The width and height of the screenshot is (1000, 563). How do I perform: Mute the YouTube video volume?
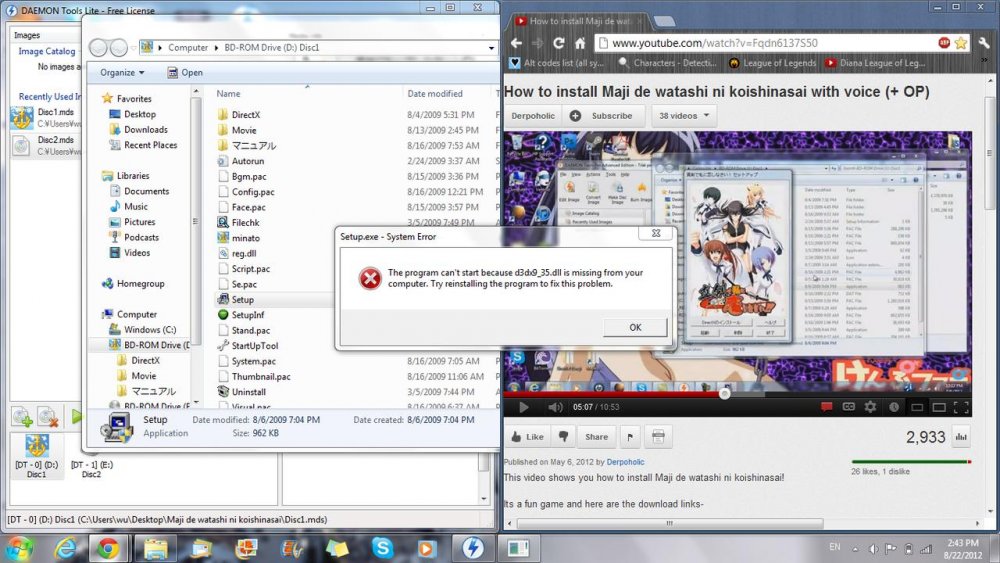[555, 407]
